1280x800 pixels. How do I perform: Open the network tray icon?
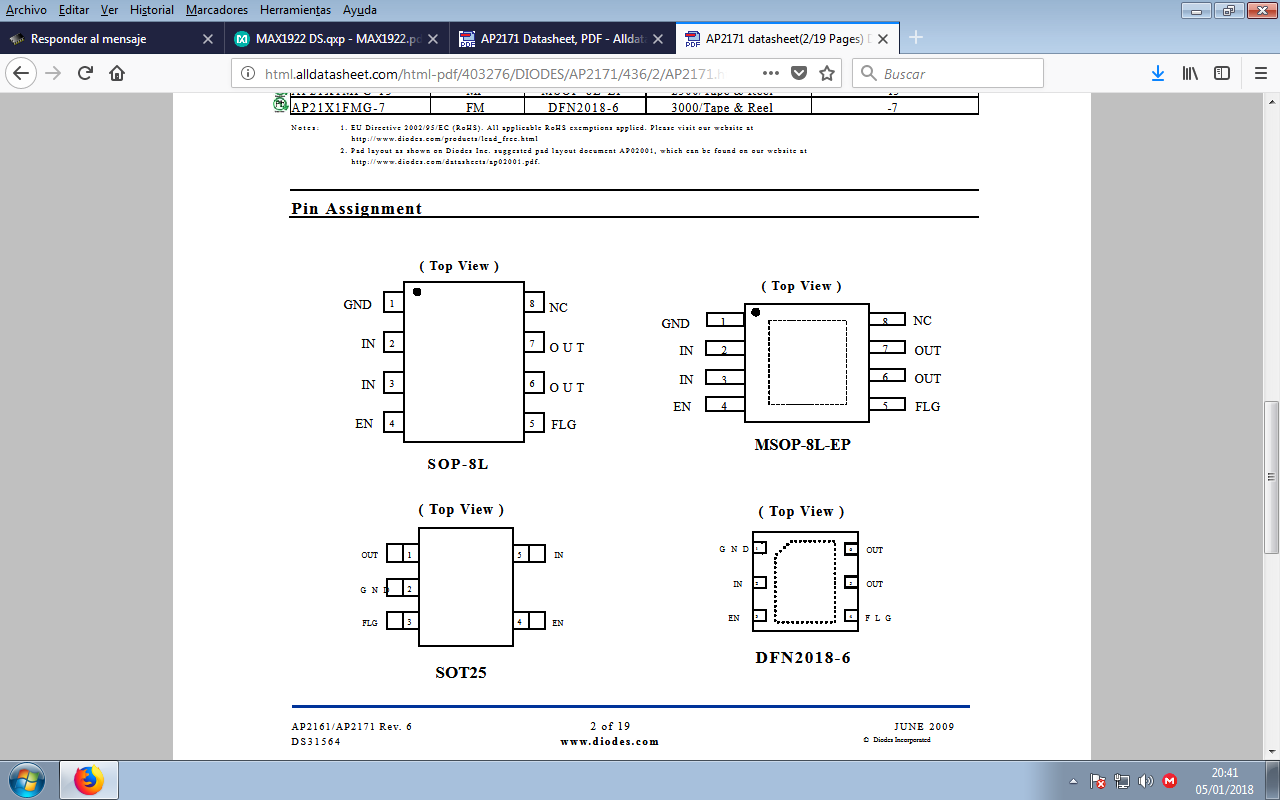coord(1122,781)
